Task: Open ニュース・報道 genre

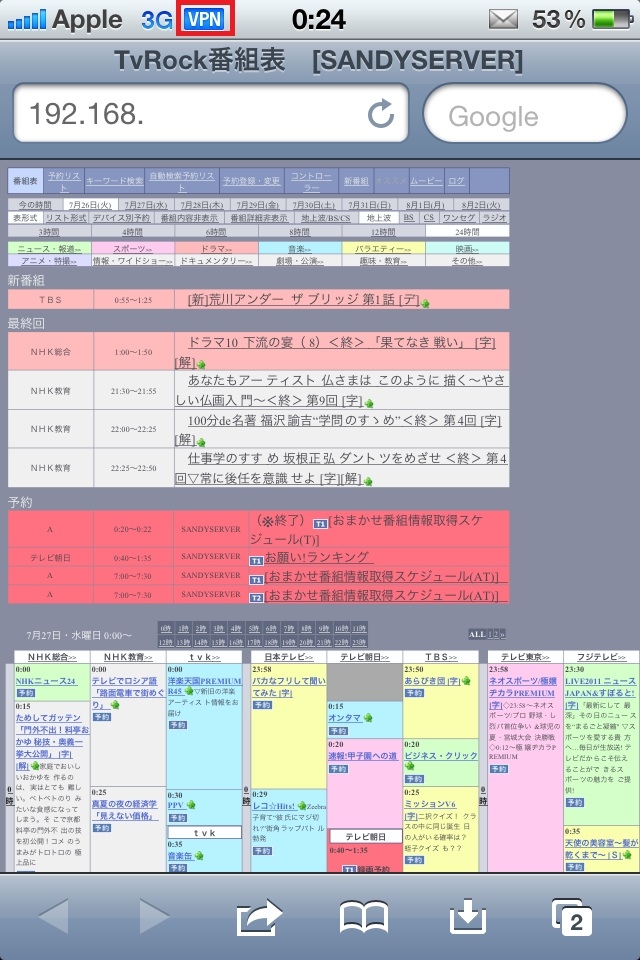Action: coord(49,249)
